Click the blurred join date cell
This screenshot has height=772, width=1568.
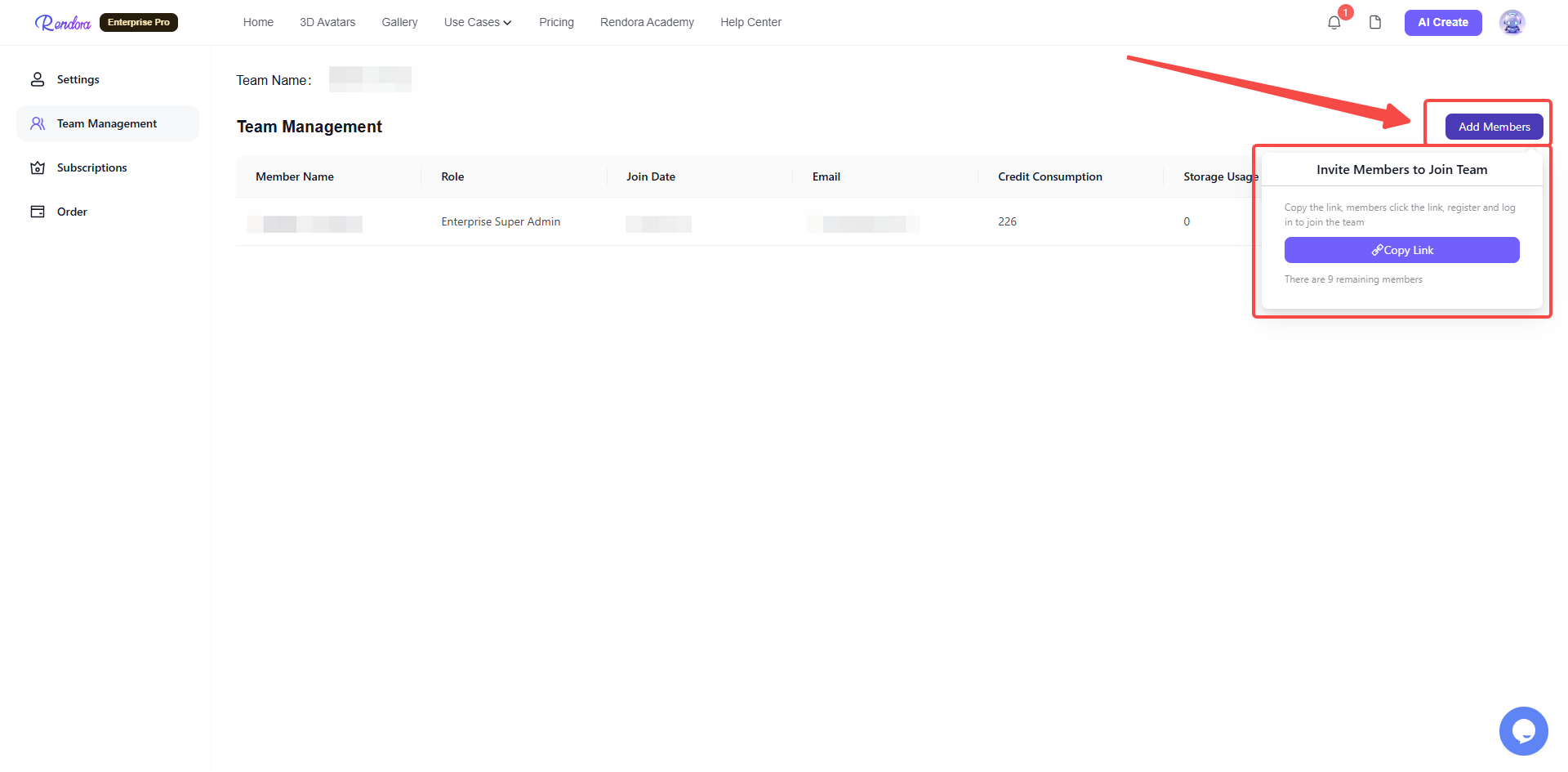tap(658, 224)
